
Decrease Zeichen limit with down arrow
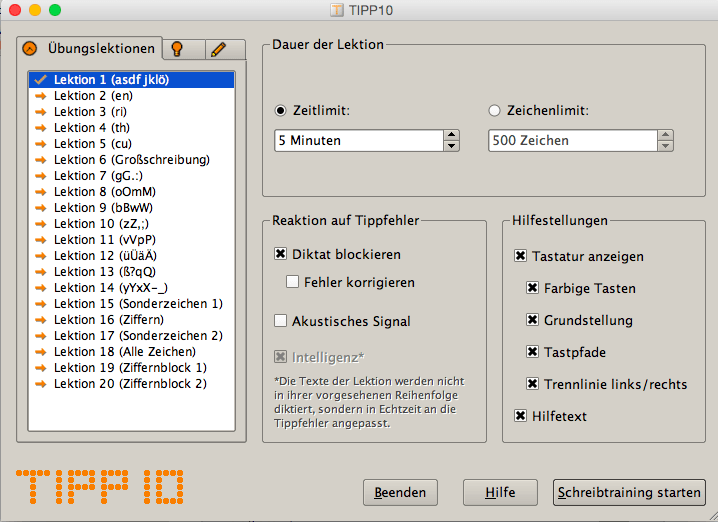[665, 146]
